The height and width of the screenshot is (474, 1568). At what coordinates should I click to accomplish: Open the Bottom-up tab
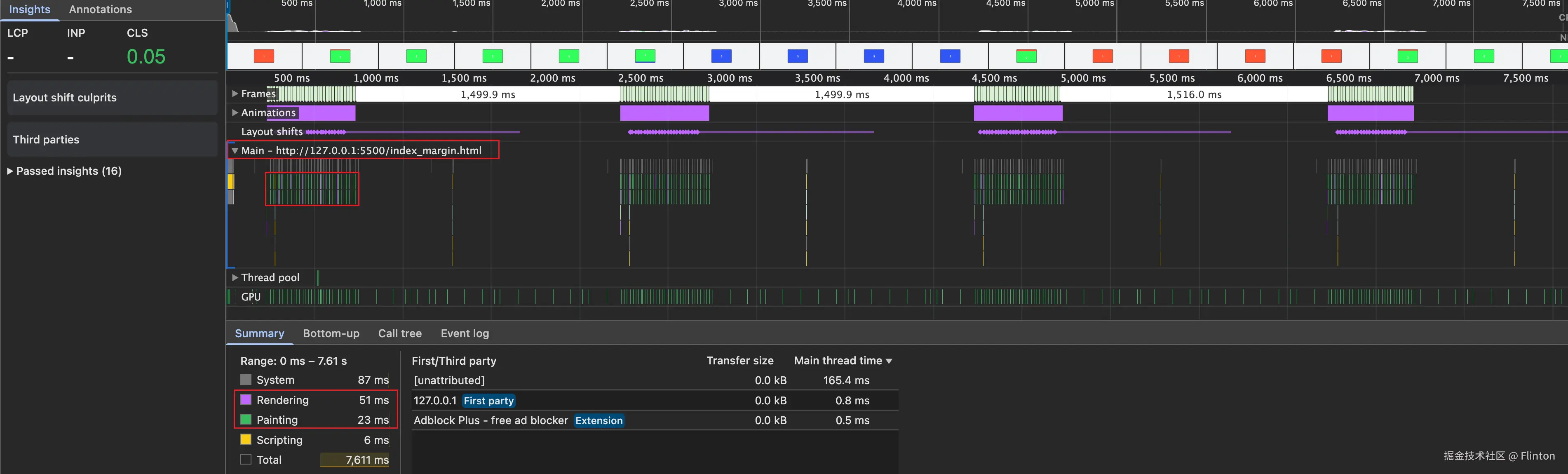331,333
